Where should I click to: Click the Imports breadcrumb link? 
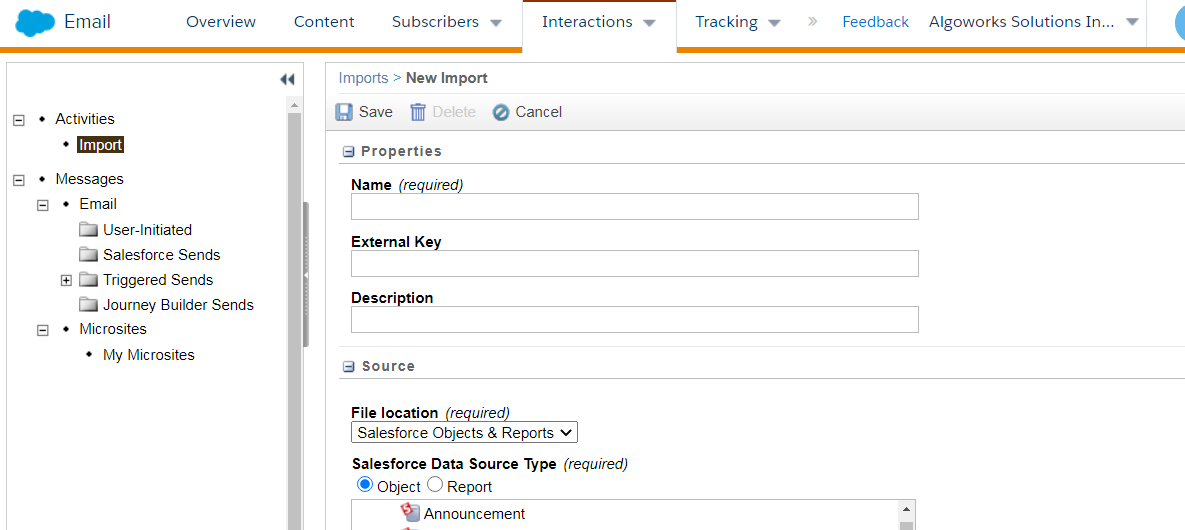pyautogui.click(x=363, y=78)
